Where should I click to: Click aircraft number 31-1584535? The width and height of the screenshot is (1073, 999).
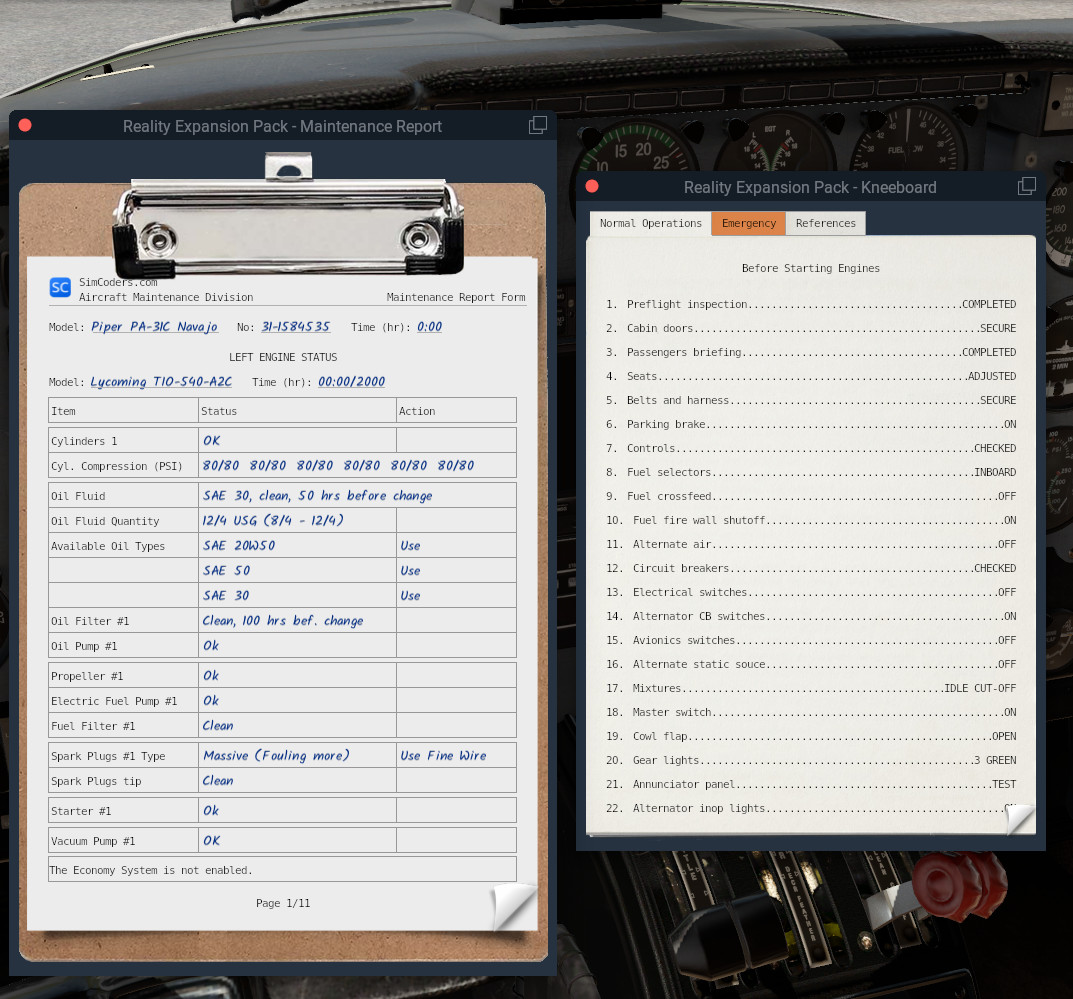pos(296,327)
